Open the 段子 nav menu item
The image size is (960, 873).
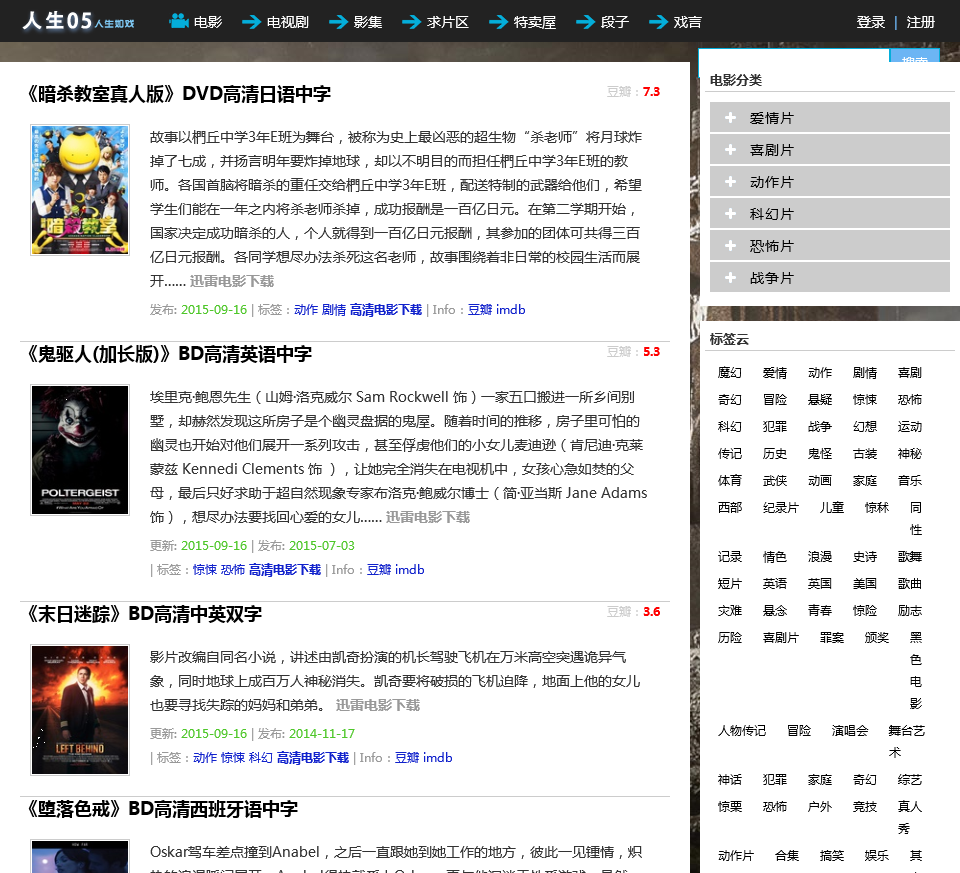(614, 22)
